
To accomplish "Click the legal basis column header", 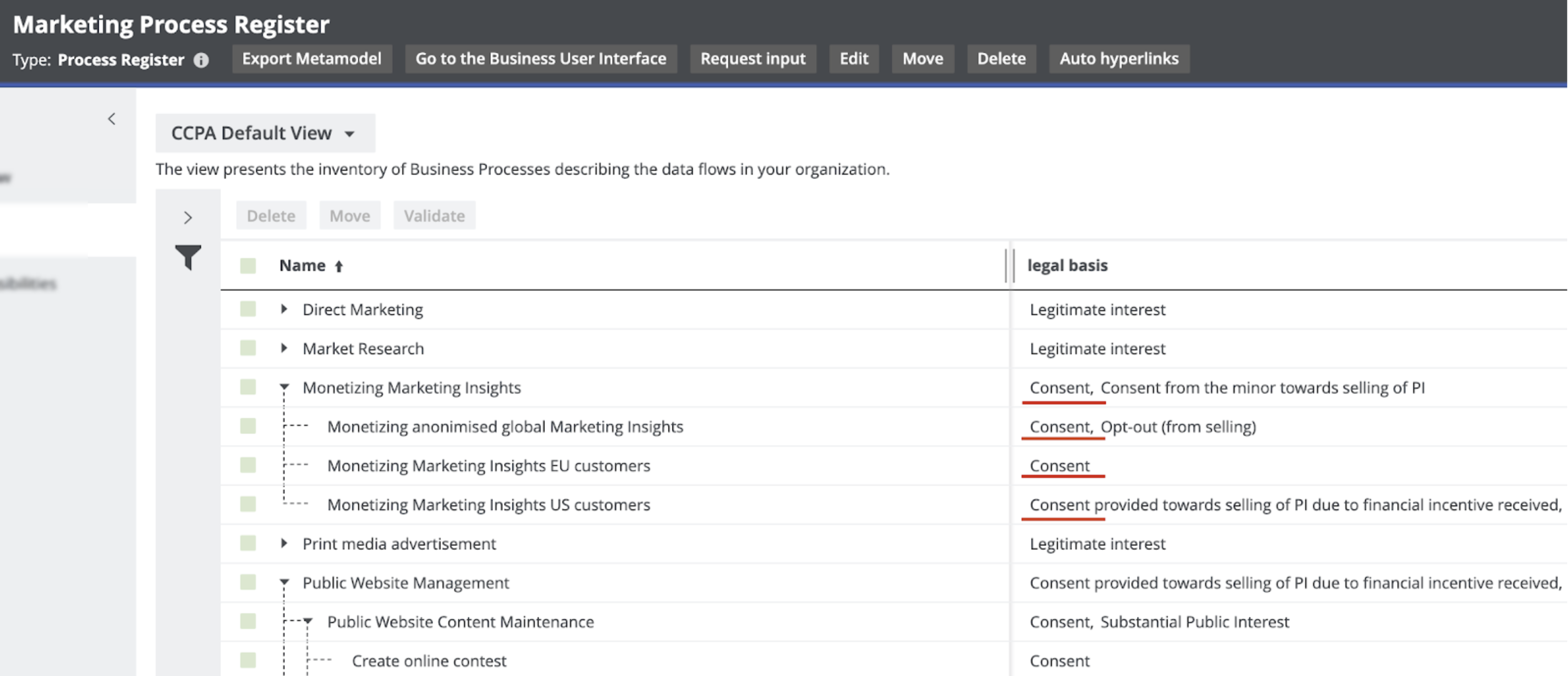I will pyautogui.click(x=1067, y=265).
